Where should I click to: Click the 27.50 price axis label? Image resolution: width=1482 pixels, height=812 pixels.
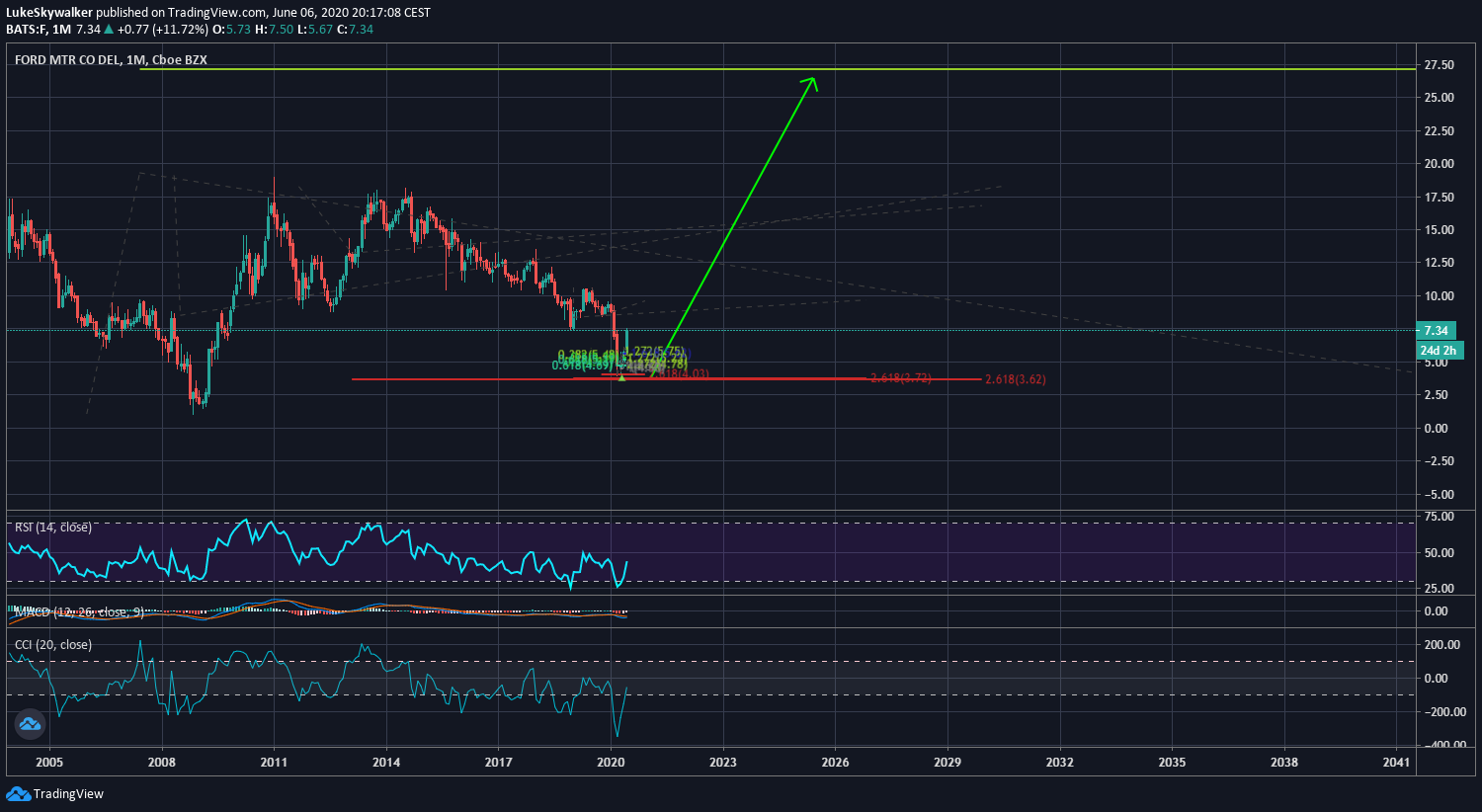[x=1440, y=65]
